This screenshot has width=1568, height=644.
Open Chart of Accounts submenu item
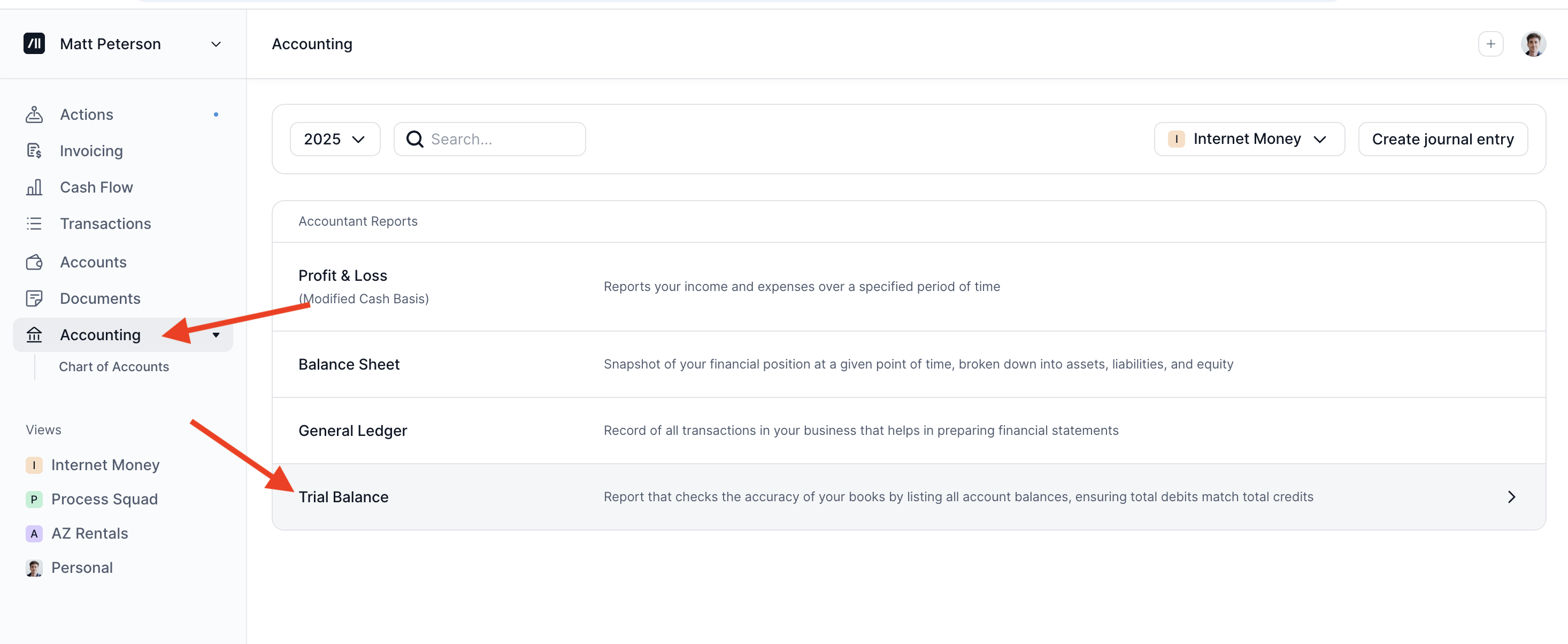(x=114, y=366)
